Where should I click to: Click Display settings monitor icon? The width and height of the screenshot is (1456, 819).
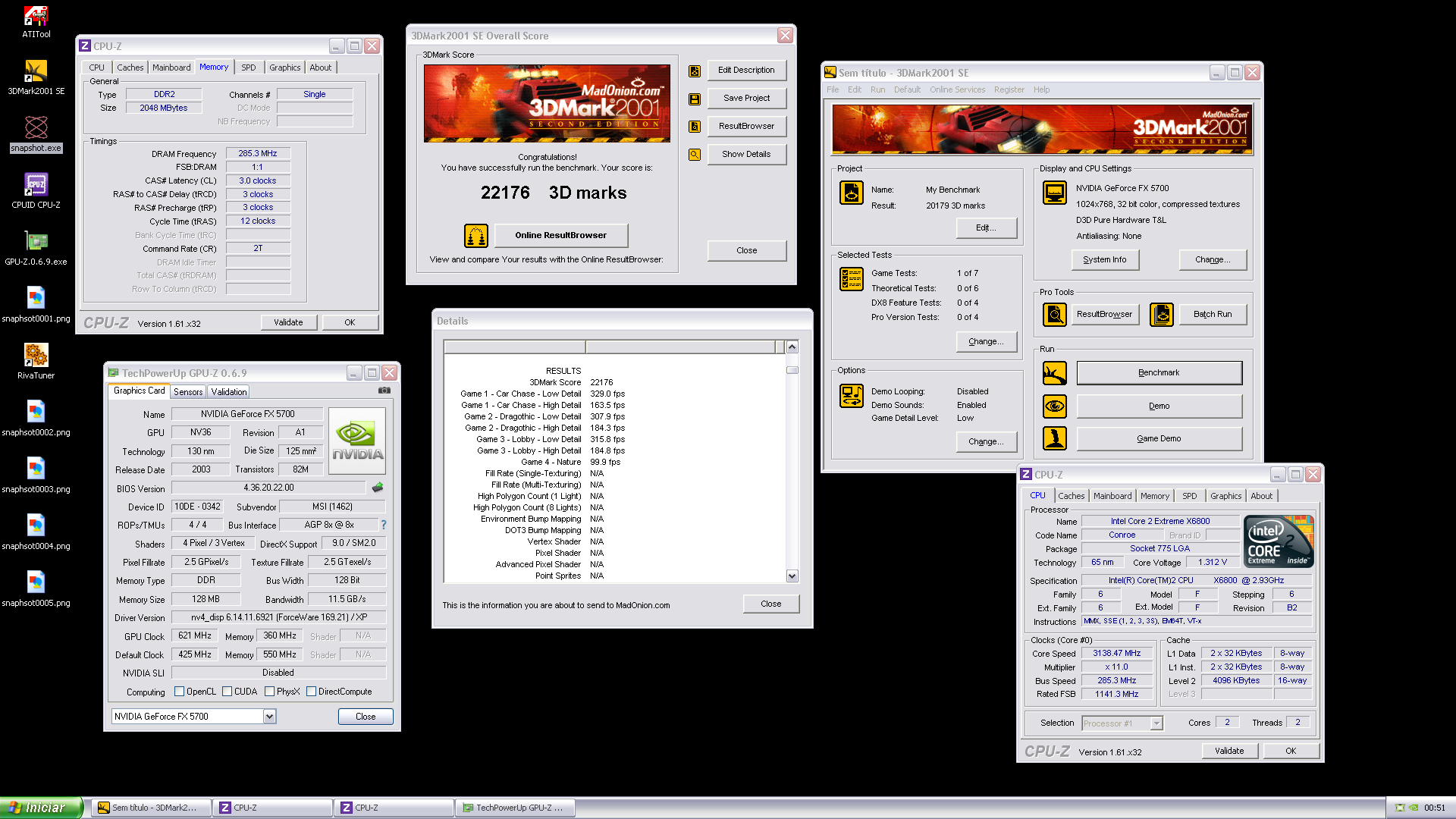coord(1055,193)
